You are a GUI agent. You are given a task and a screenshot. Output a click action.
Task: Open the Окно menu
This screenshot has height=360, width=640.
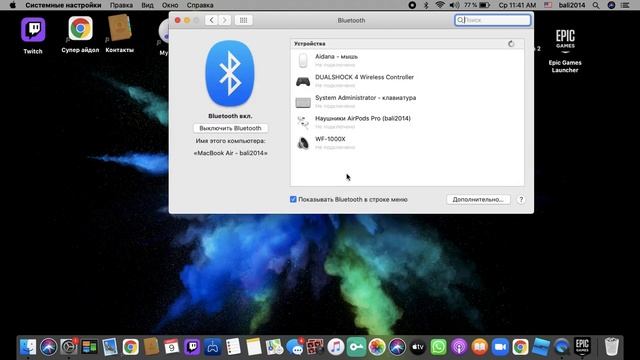[x=170, y=5]
